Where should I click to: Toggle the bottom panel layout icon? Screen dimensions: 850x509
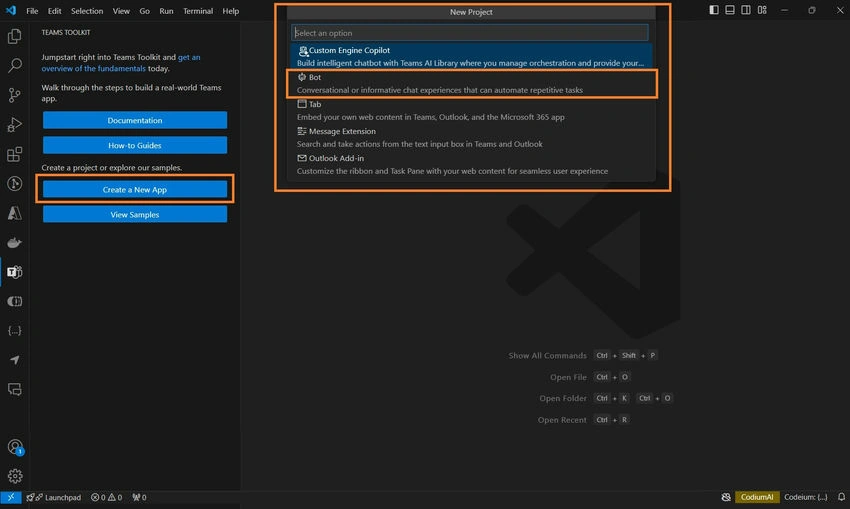730,10
